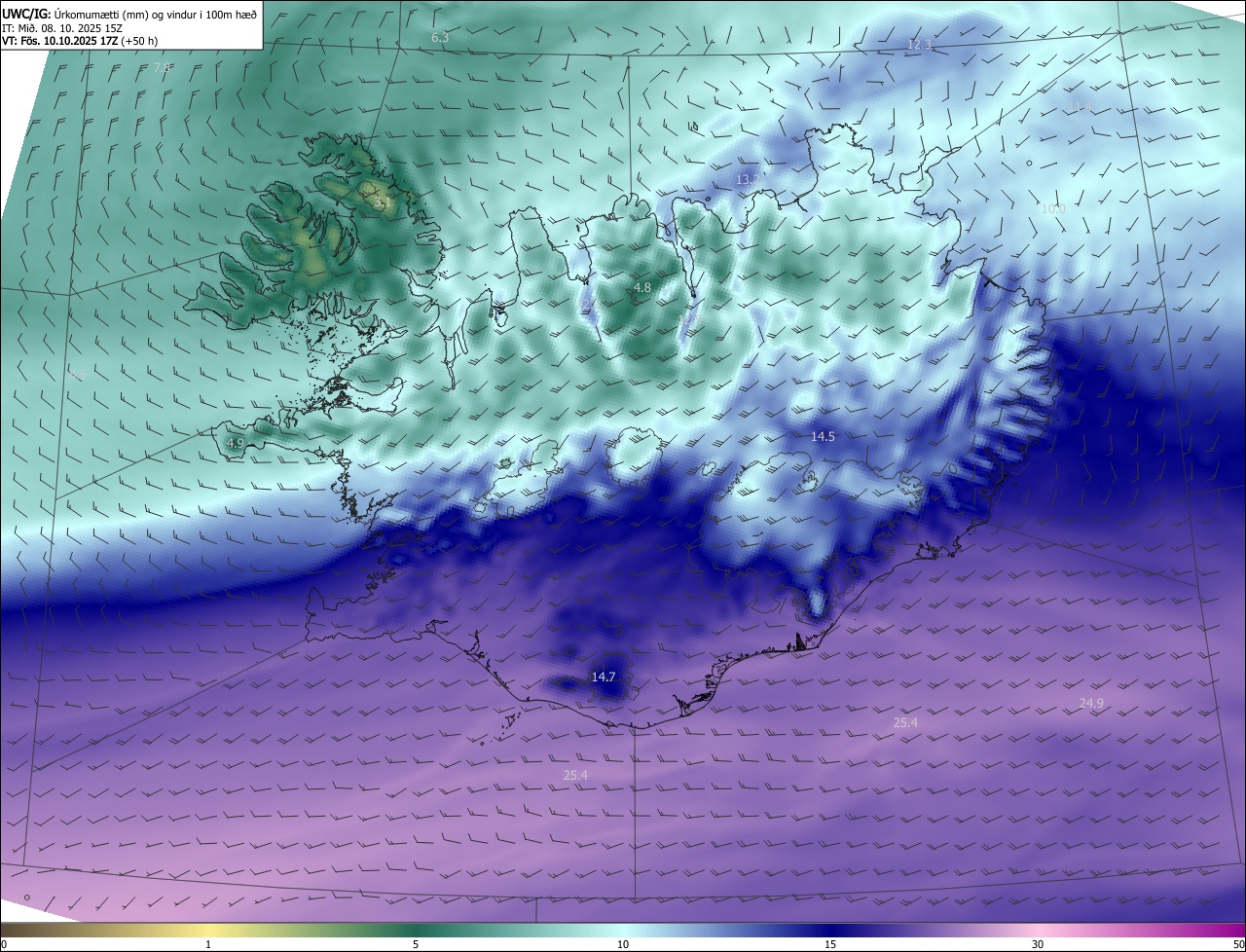1246x952 pixels.
Task: Click the 4.9 value label
Action: tap(235, 443)
